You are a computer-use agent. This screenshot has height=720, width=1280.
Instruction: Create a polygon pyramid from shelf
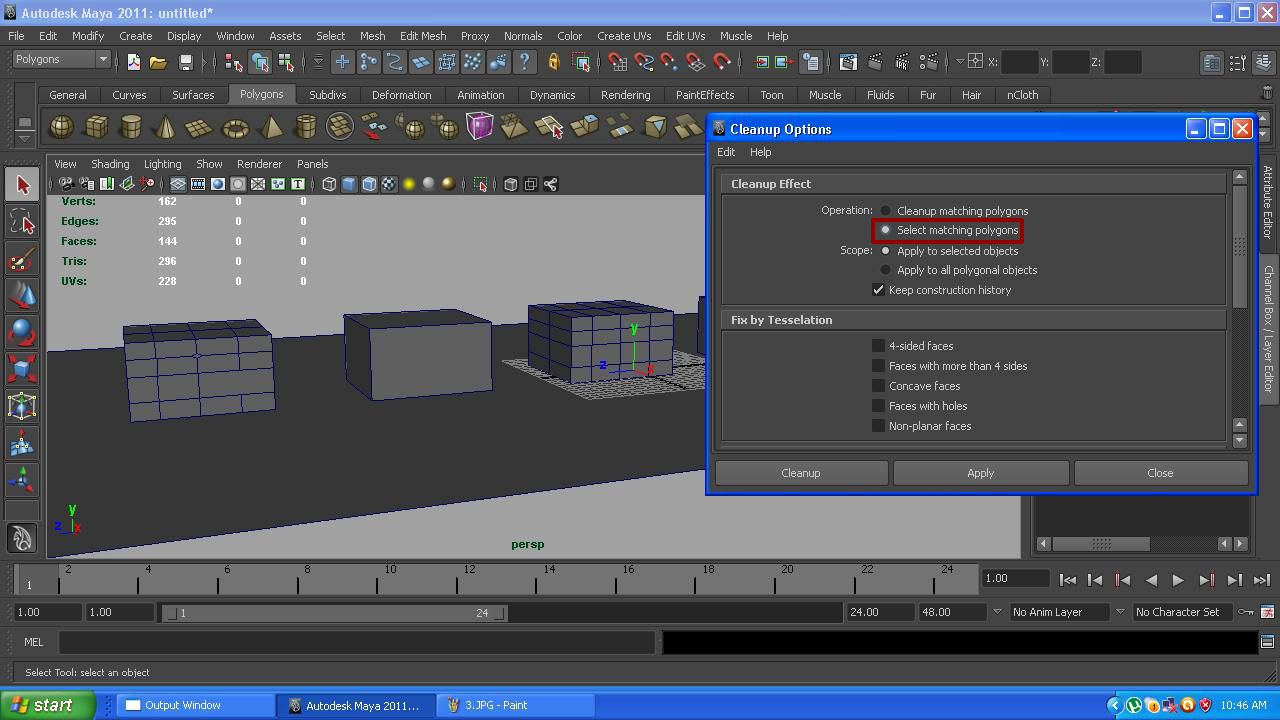tap(271, 127)
